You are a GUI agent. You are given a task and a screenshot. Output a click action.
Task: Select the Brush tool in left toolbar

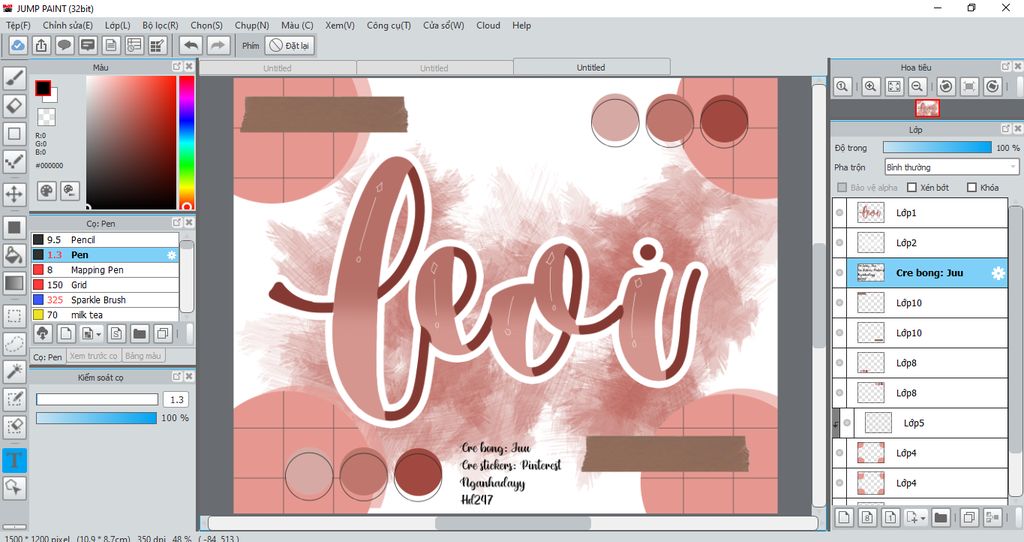14,77
